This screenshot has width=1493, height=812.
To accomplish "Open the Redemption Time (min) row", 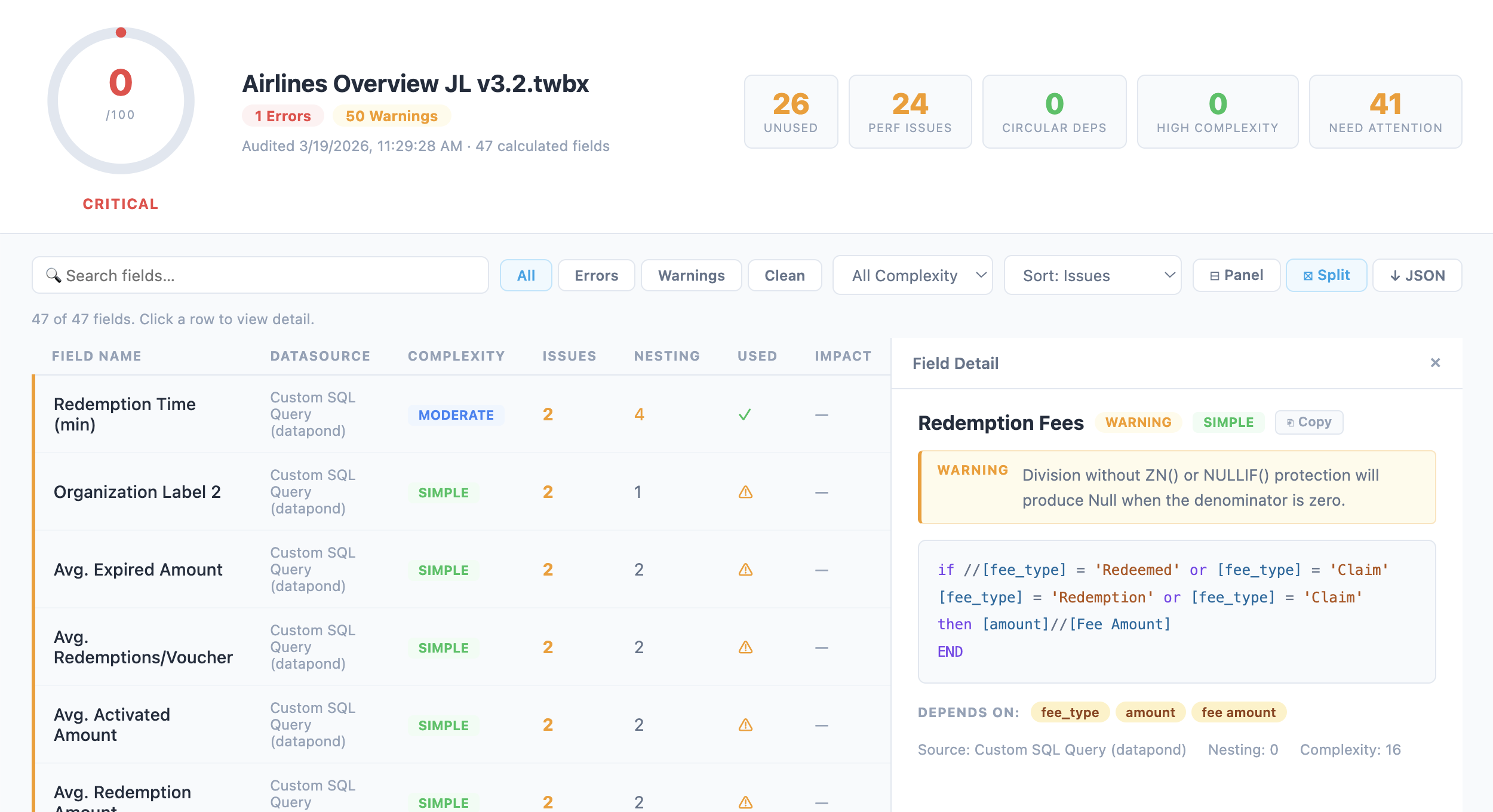I will click(x=461, y=414).
